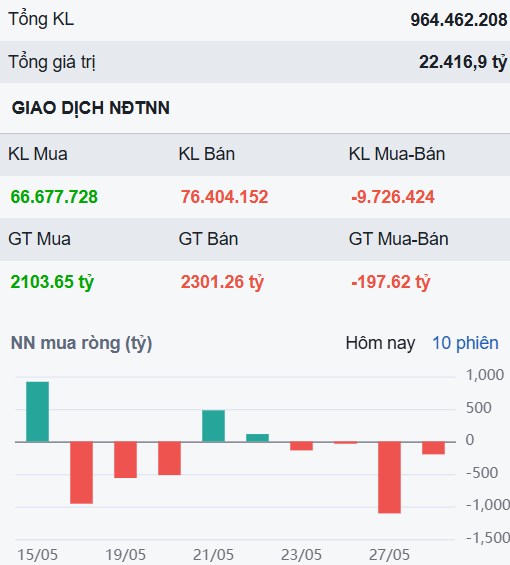Click the 19/05 axis date label

125,555
